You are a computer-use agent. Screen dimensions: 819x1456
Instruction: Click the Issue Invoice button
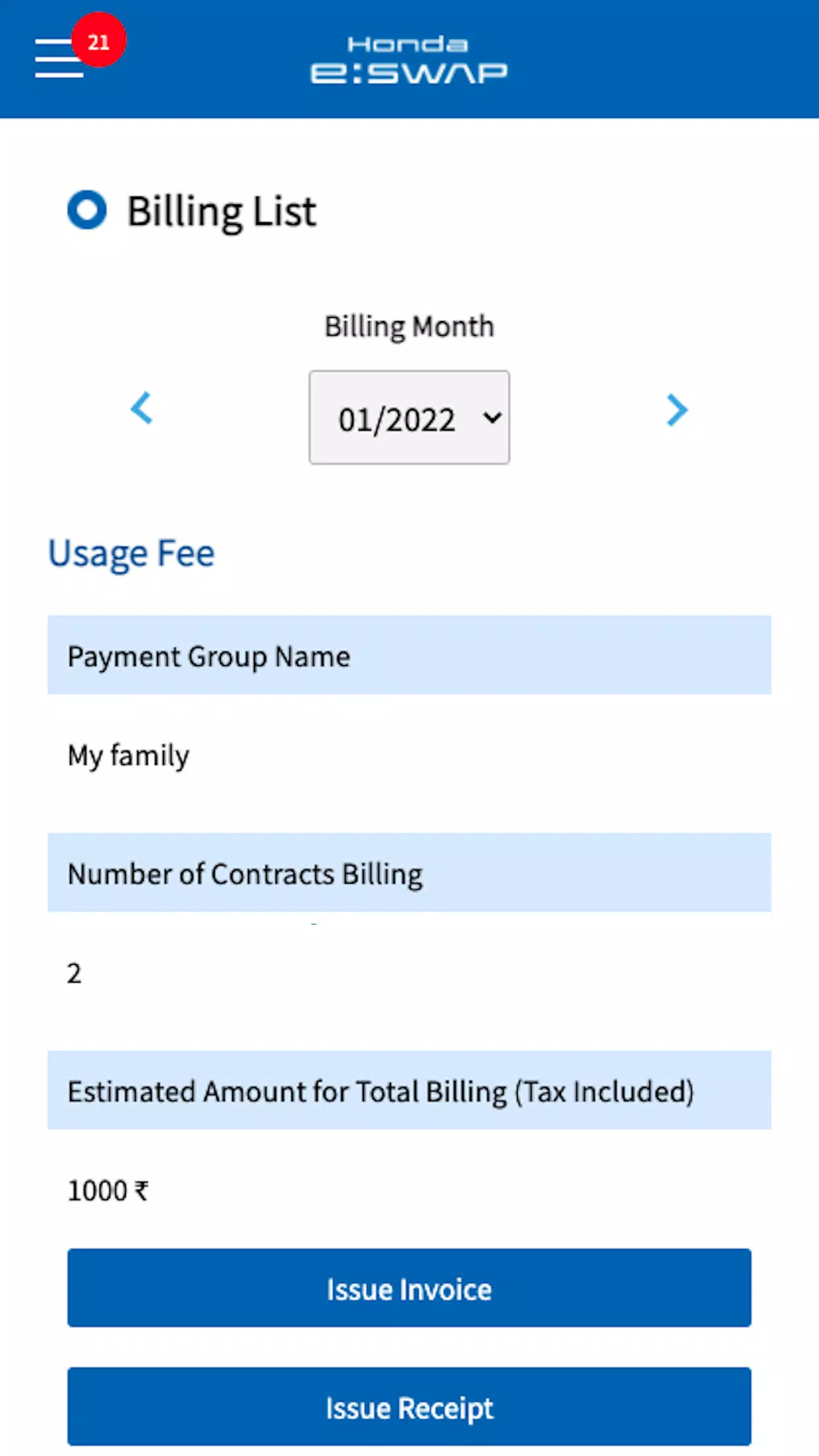coord(409,1287)
